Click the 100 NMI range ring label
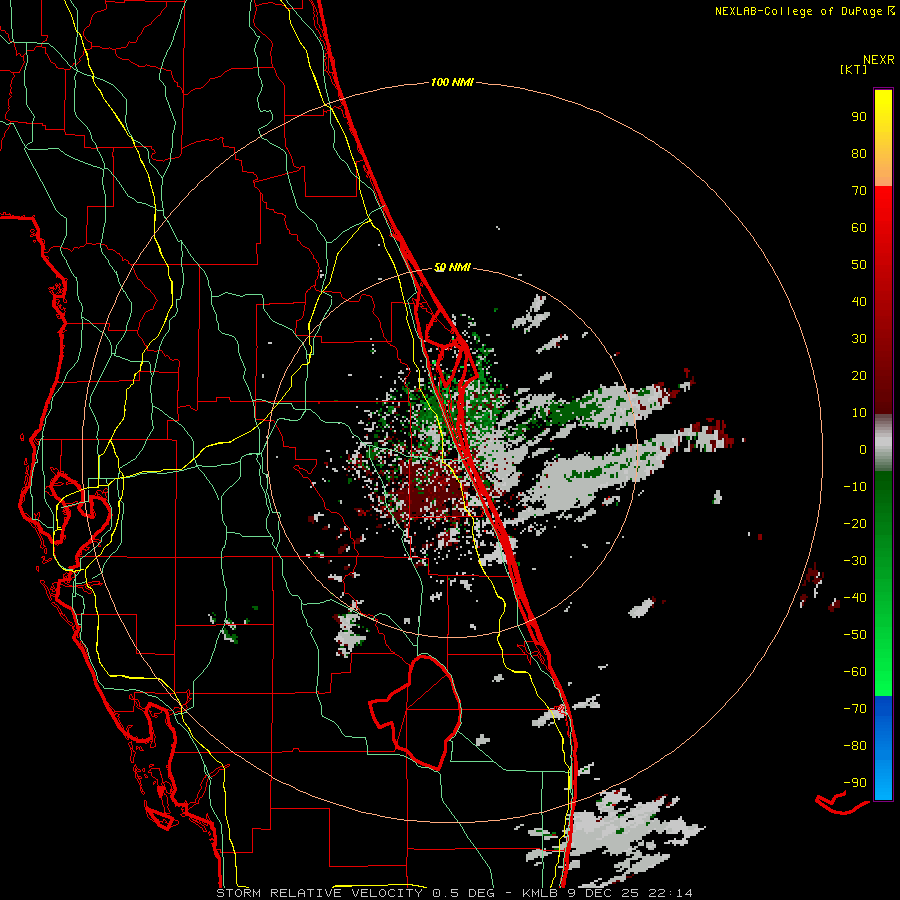The height and width of the screenshot is (900, 900). pos(452,82)
